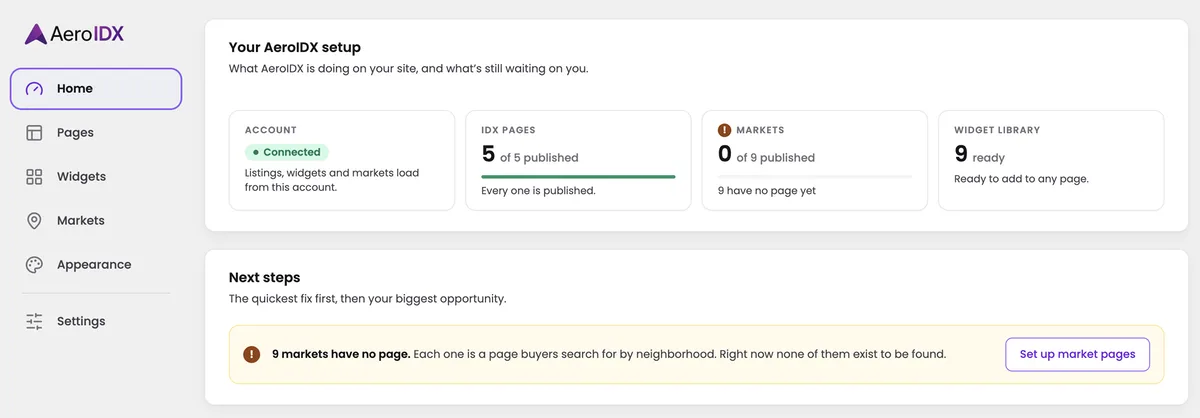Viewport: 1200px width, 418px height.
Task: Click the "ACCOUNT" label
Action: 271,130
